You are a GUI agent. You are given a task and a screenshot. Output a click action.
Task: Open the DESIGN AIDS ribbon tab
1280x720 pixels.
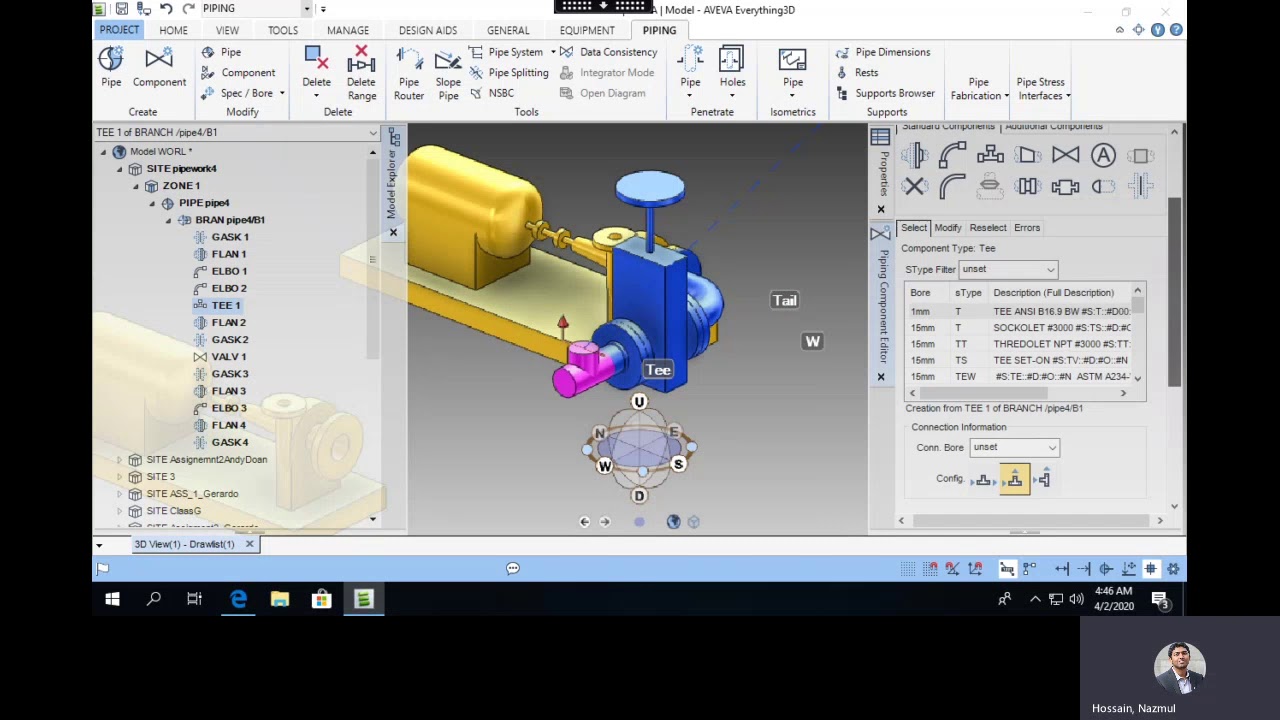[427, 30]
